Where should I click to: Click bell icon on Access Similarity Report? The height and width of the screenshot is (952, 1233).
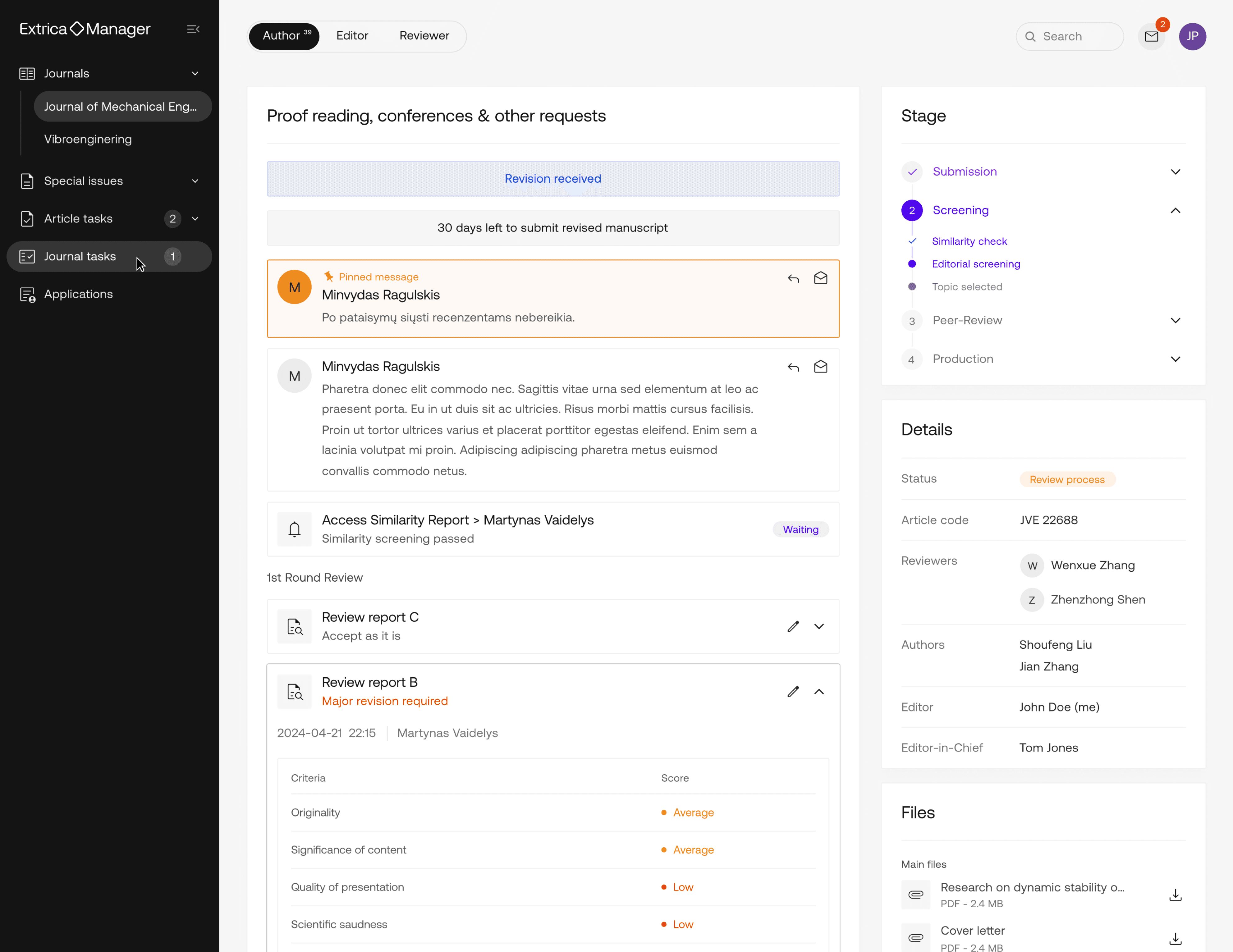(294, 529)
